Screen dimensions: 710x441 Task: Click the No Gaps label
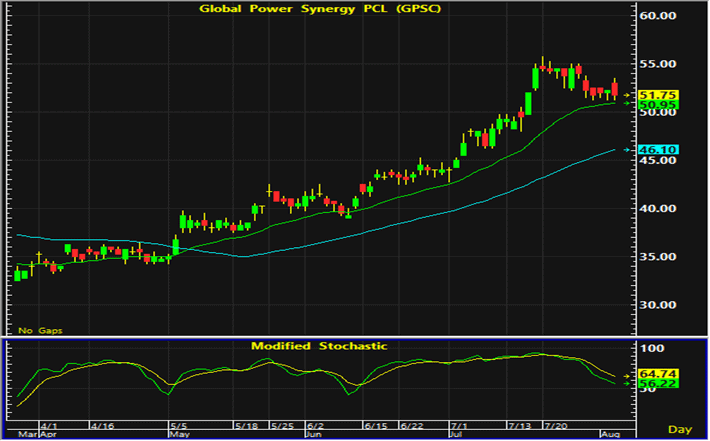pyautogui.click(x=40, y=331)
